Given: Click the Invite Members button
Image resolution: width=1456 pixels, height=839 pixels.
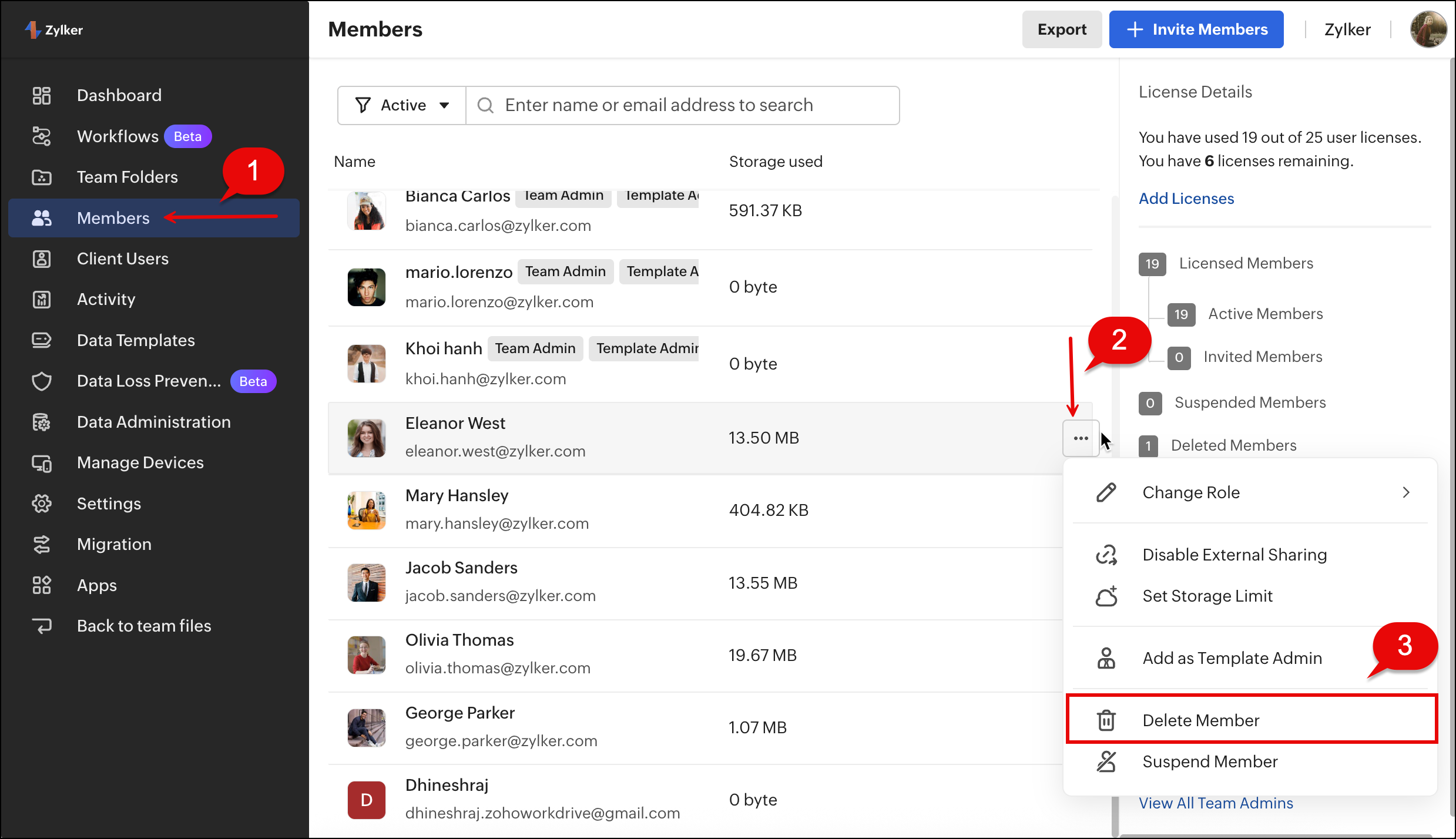Looking at the screenshot, I should click(1196, 29).
